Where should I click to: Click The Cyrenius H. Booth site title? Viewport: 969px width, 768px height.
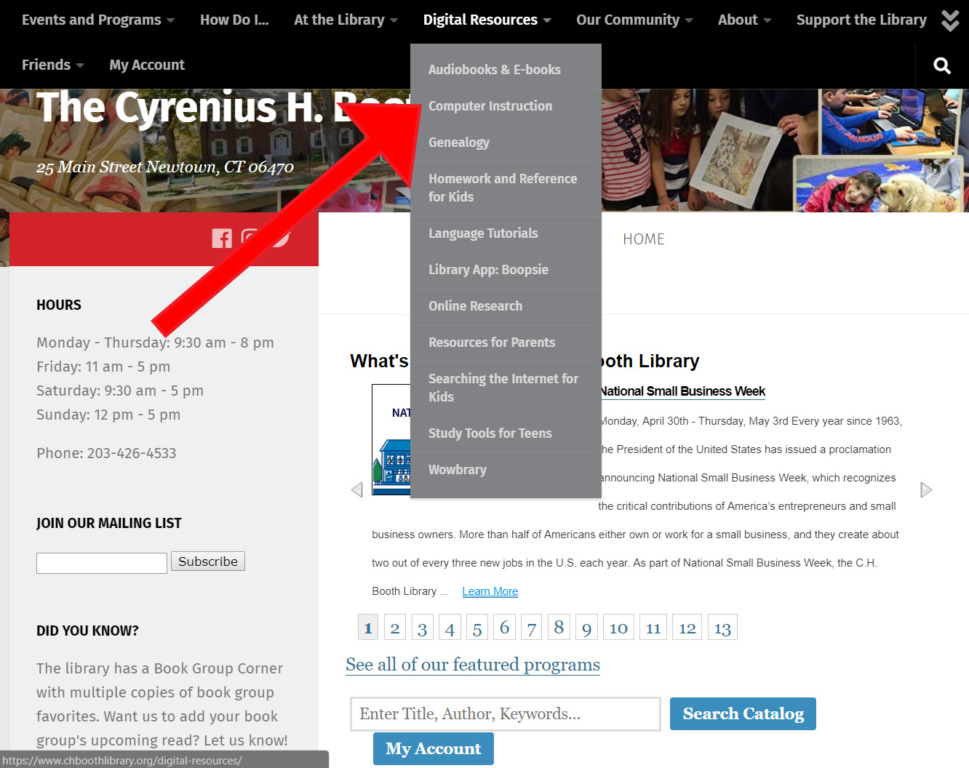coord(222,108)
